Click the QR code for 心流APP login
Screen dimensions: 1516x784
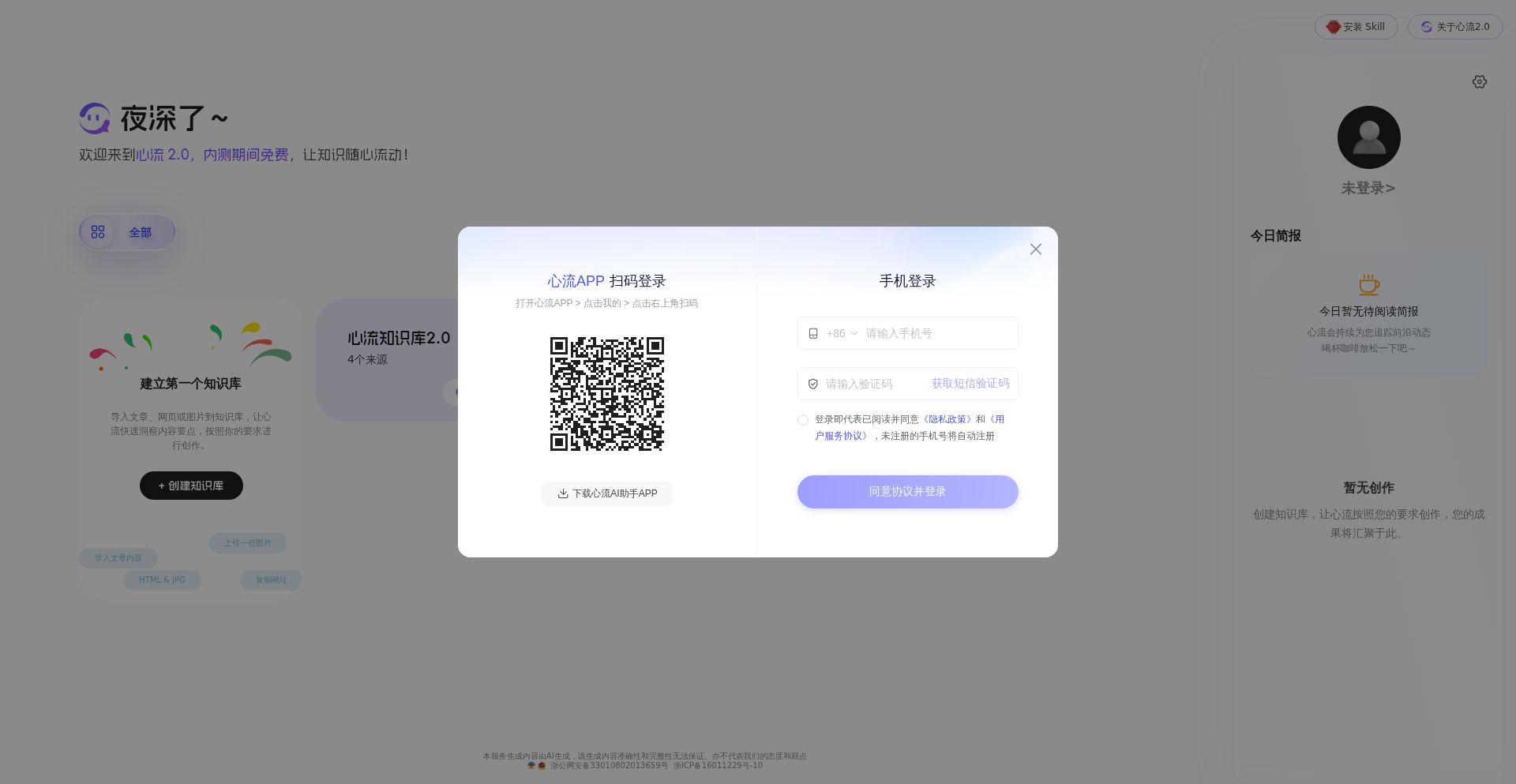[x=606, y=394]
